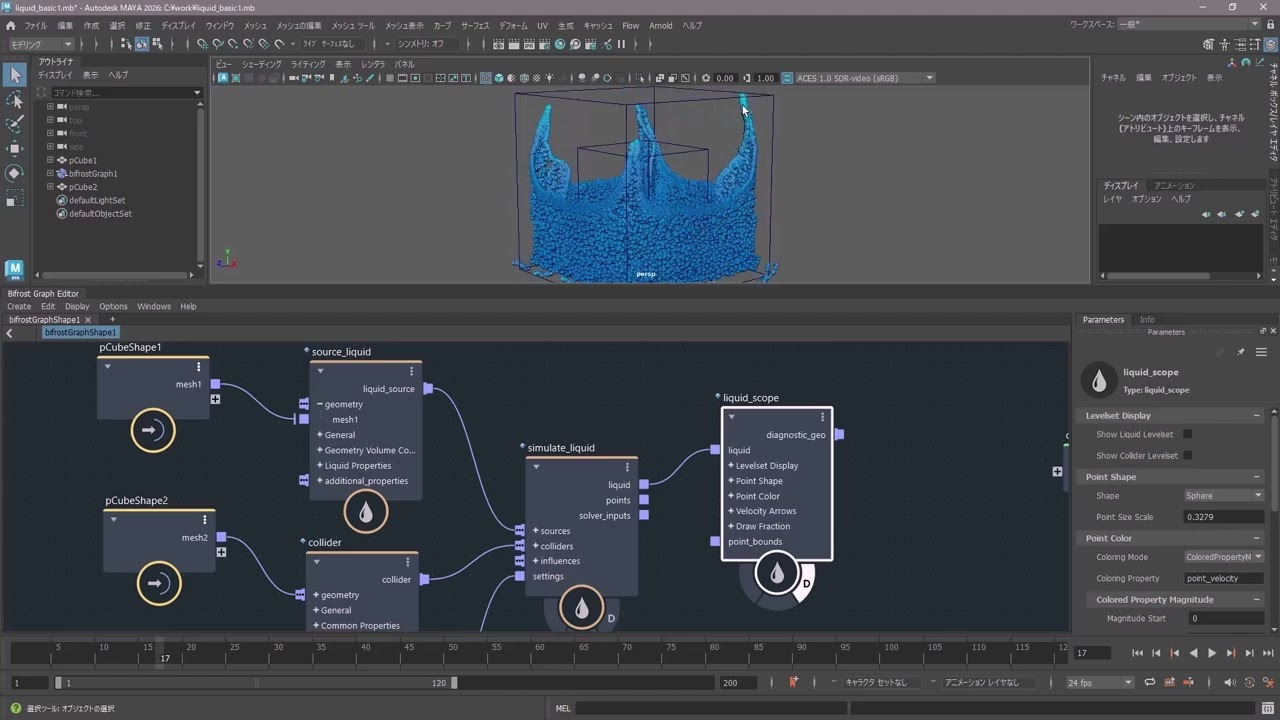Click the current frame field showing 17
1280x720 pixels.
click(x=1092, y=652)
